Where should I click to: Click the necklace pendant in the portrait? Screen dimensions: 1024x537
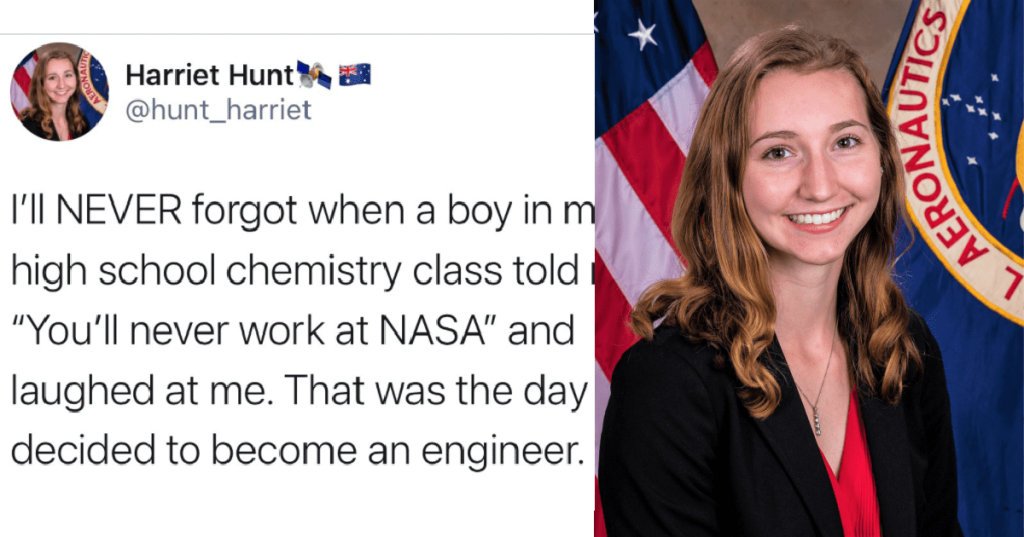pyautogui.click(x=816, y=421)
